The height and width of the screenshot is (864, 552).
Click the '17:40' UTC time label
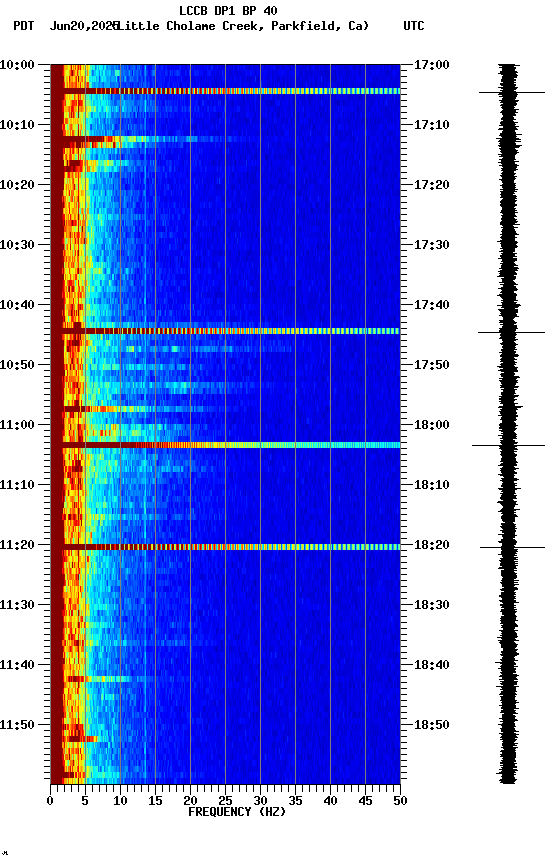tap(432, 305)
